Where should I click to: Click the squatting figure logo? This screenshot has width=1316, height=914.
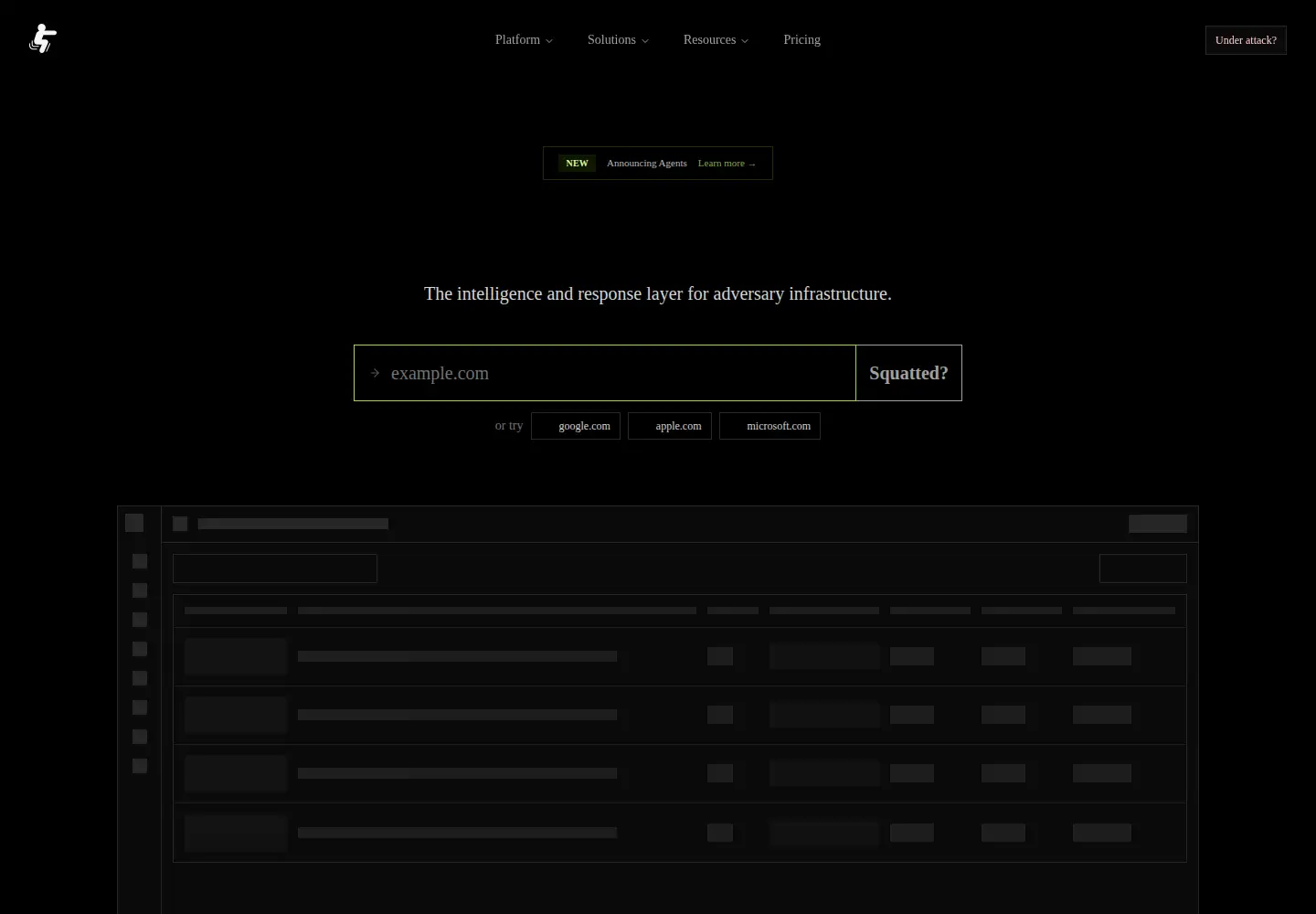pos(43,39)
